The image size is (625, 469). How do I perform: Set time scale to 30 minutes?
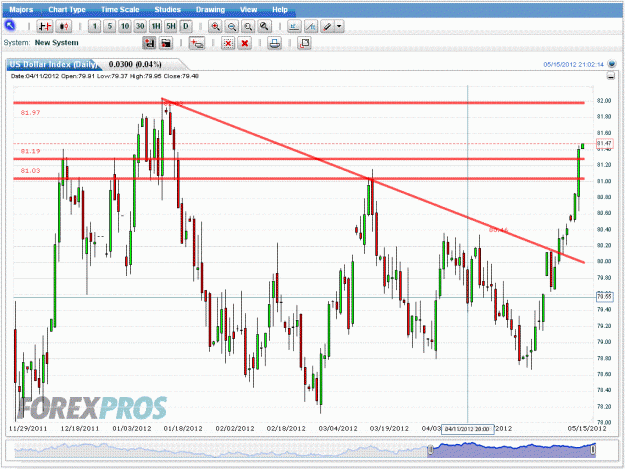click(140, 27)
